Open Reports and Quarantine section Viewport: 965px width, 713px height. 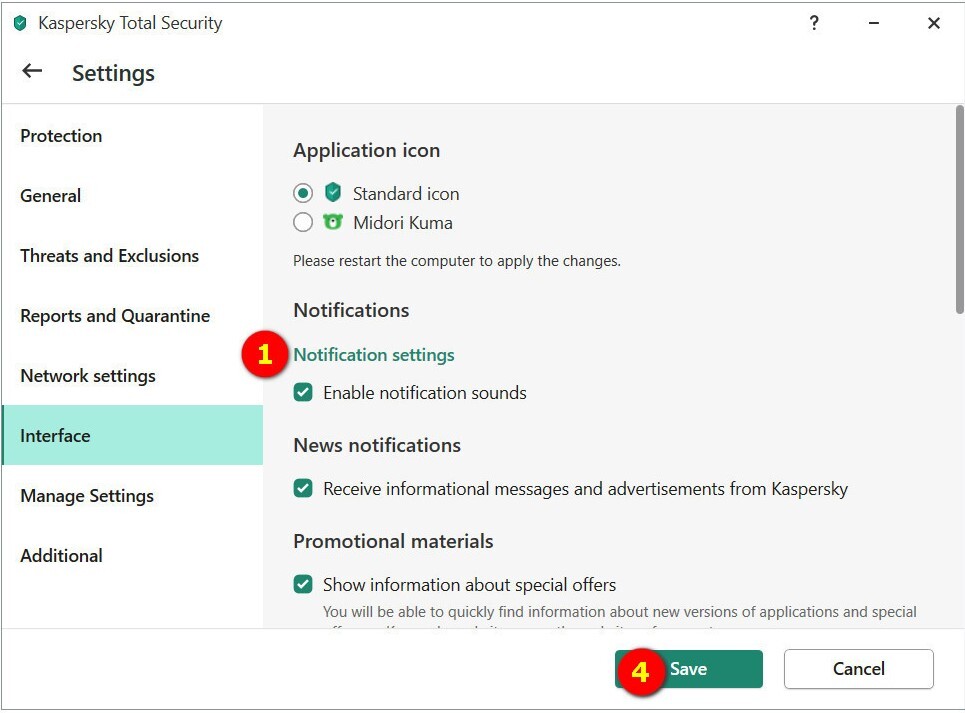pyautogui.click(x=132, y=316)
